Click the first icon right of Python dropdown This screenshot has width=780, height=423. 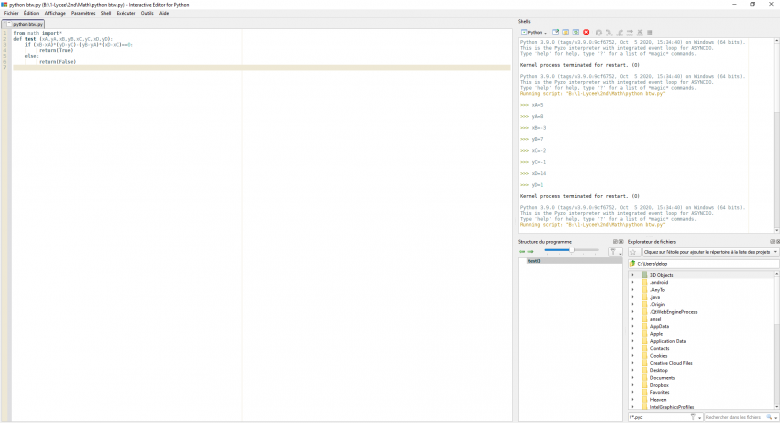tap(555, 32)
